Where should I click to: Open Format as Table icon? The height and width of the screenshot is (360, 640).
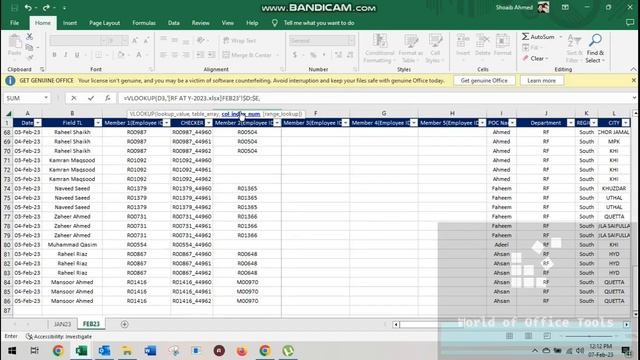pyautogui.click(x=411, y=41)
